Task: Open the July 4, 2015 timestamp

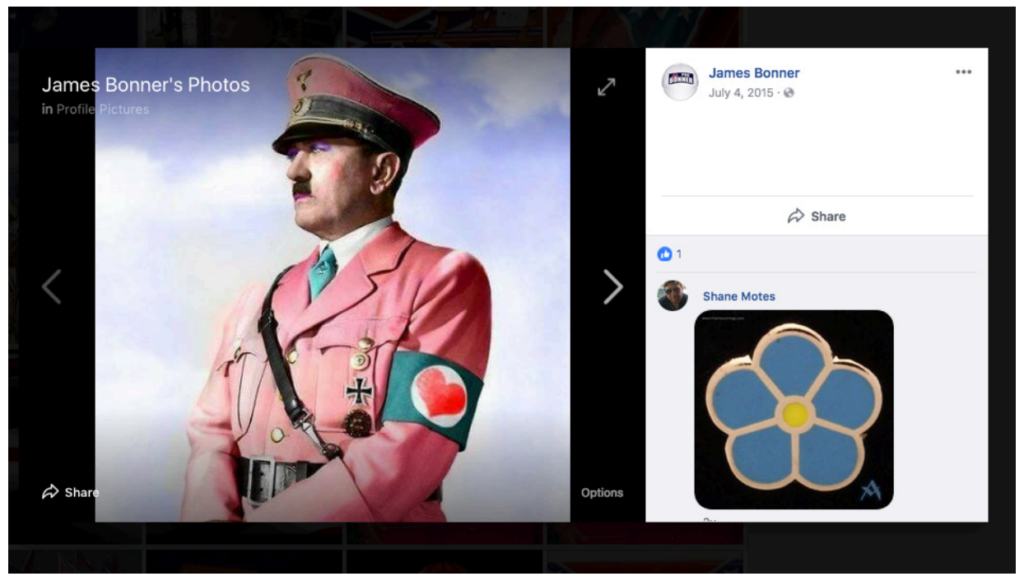Action: [741, 93]
